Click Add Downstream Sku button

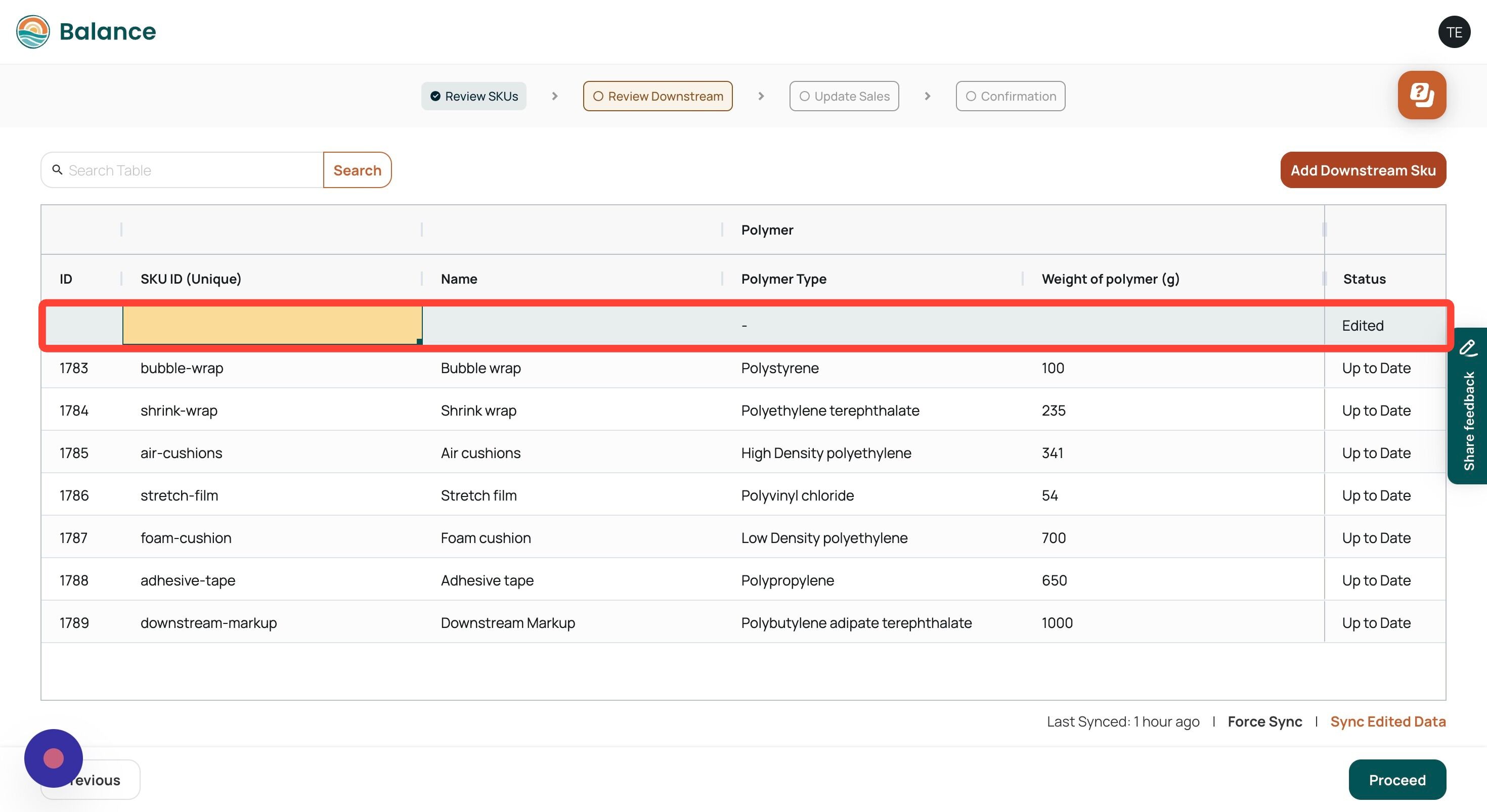click(x=1363, y=170)
